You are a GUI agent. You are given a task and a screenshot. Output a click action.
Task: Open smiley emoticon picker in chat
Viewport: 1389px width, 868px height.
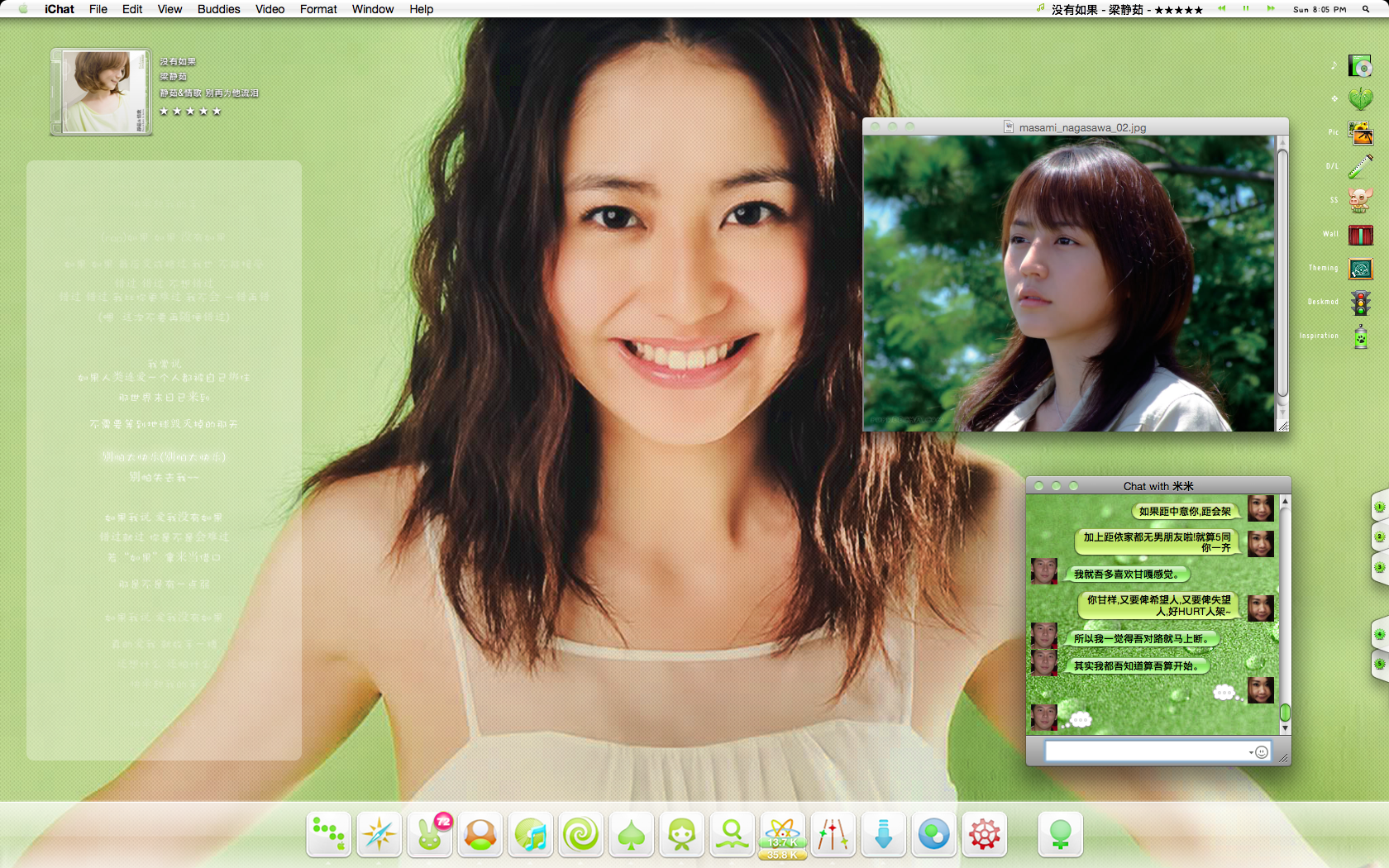point(1262,751)
